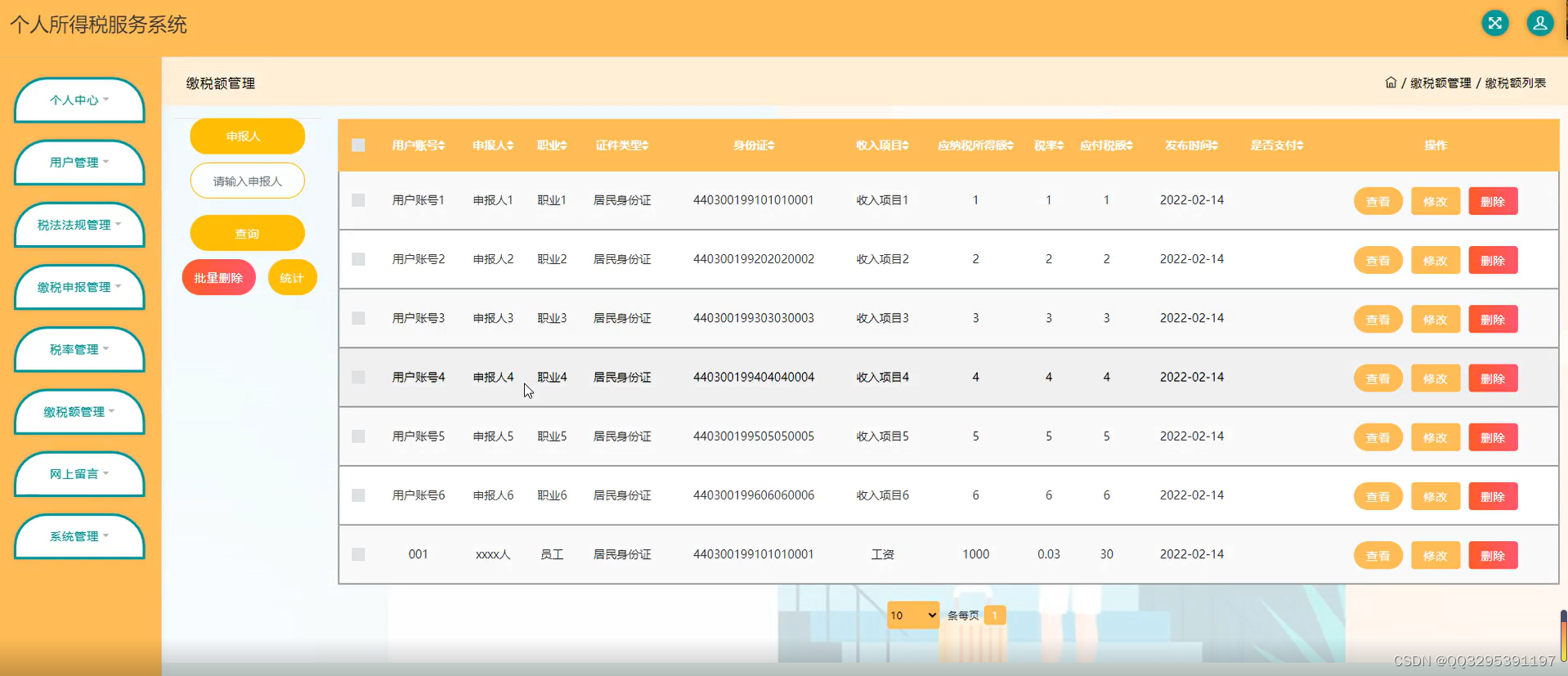
Task: Edit the account 001 row
Action: click(1436, 556)
